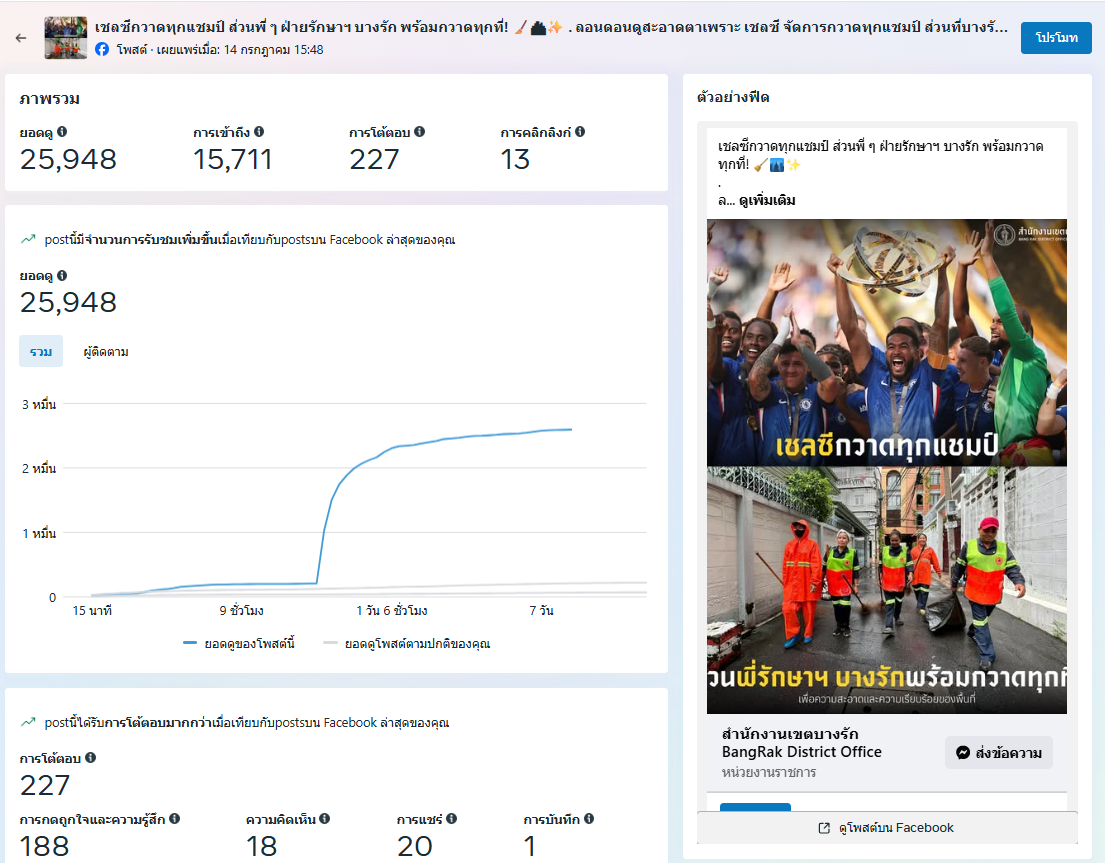Screen dimensions: 1105x863
Task: Click the Facebook logo icon beside โพสต์
Action: click(x=102, y=49)
